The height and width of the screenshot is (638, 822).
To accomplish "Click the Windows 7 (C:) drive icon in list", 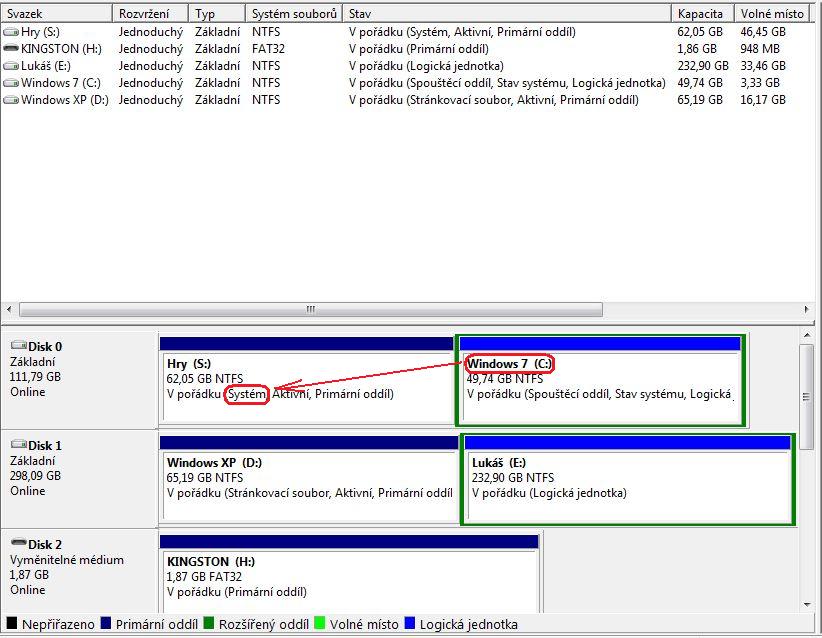I will (11, 83).
